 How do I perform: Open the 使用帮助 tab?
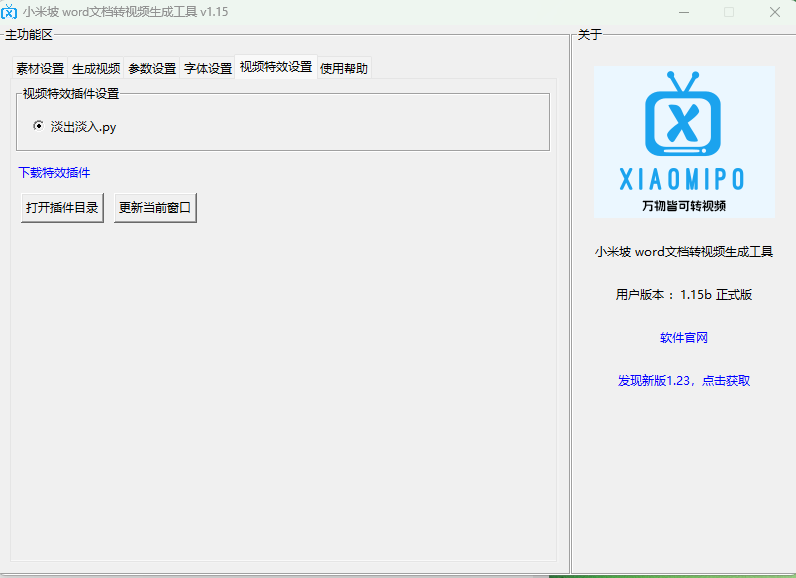pos(344,69)
